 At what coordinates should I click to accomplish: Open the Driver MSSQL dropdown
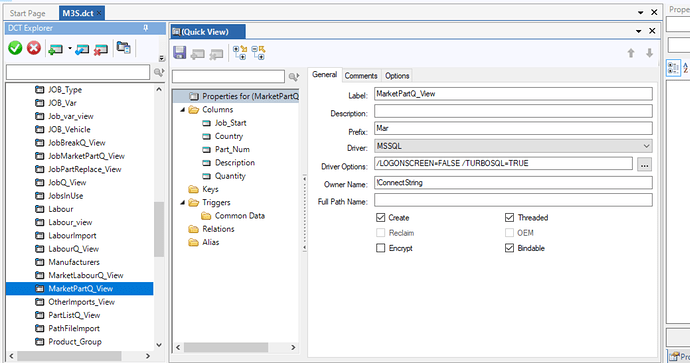click(x=646, y=146)
